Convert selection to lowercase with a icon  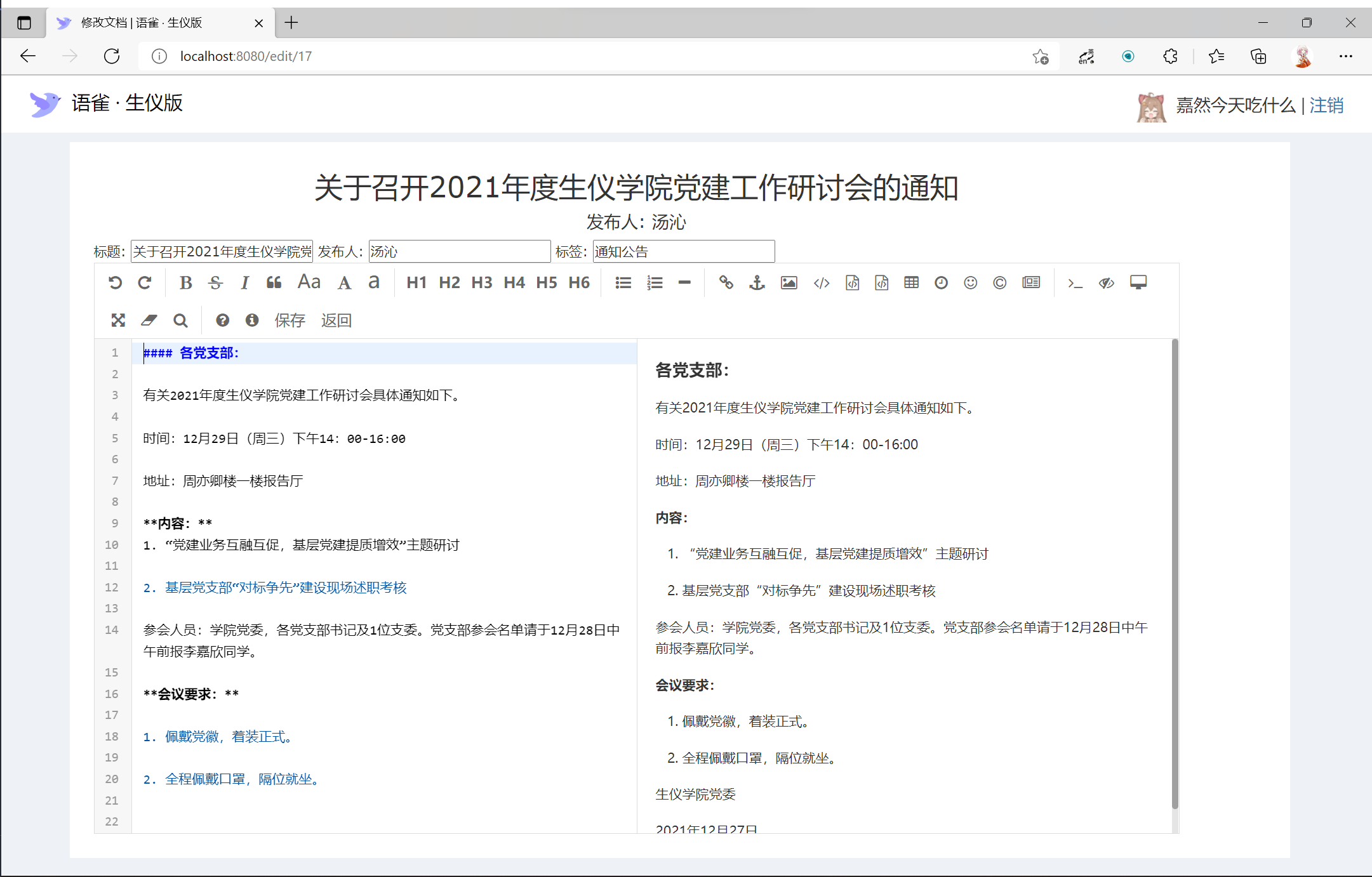point(374,283)
